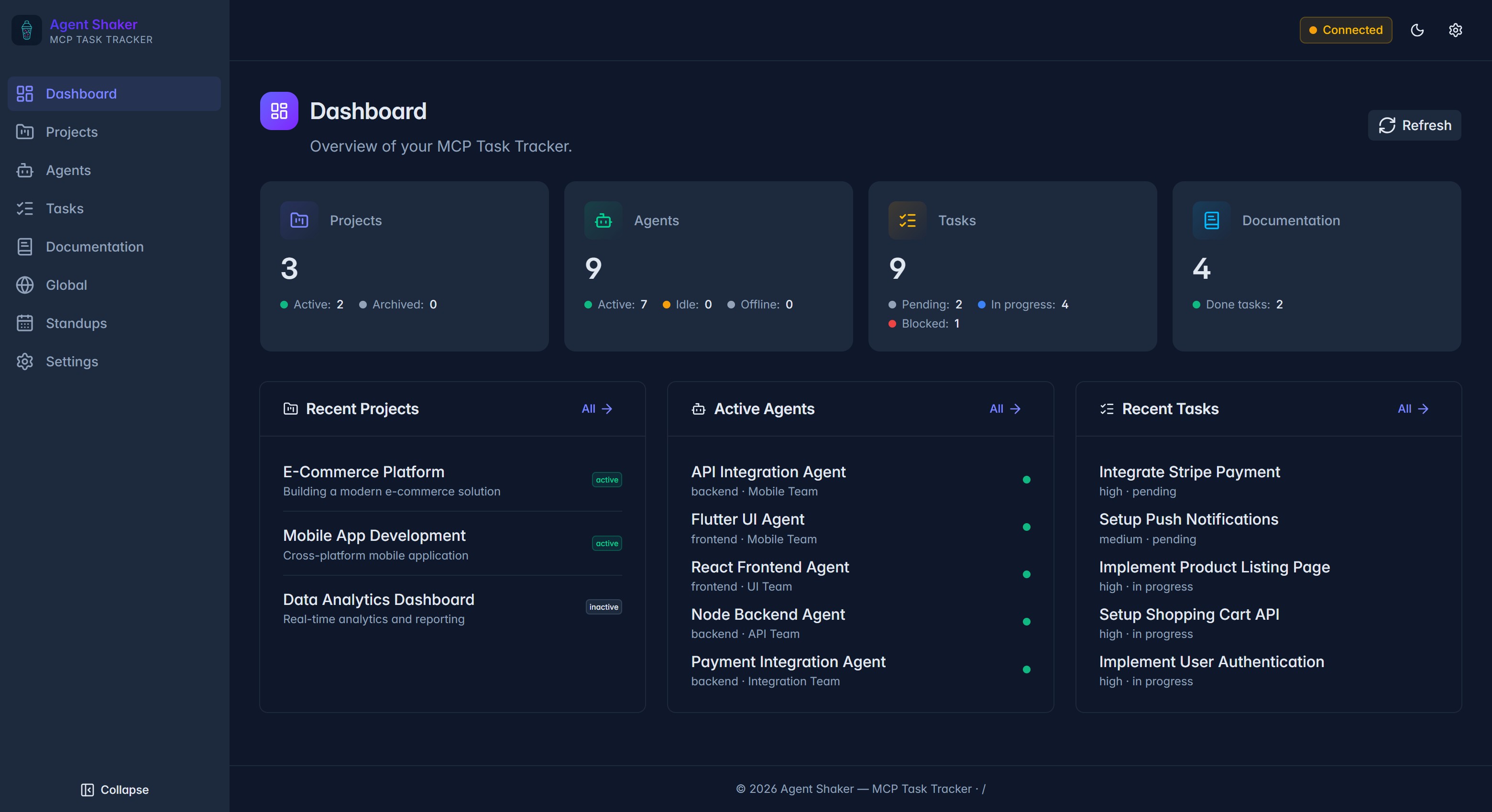Click the Documentation card book icon
The image size is (1492, 812).
pos(1211,220)
